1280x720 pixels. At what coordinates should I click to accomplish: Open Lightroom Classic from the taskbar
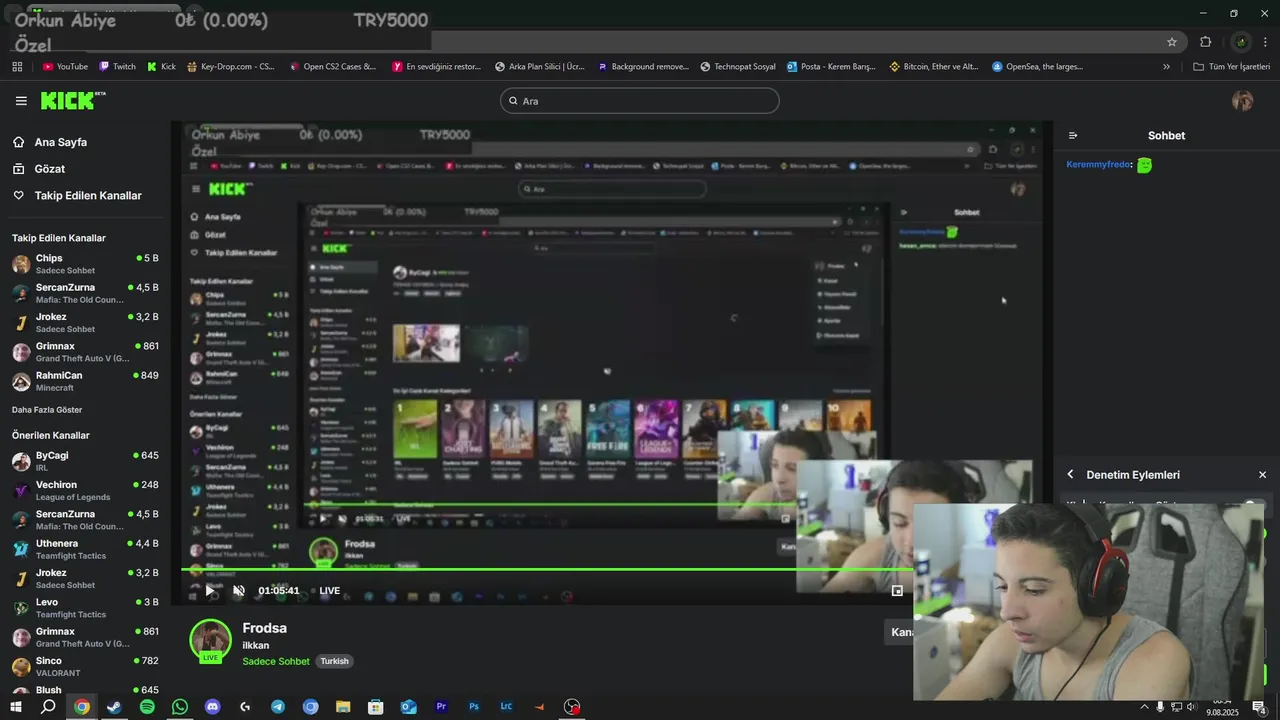pyautogui.click(x=506, y=707)
